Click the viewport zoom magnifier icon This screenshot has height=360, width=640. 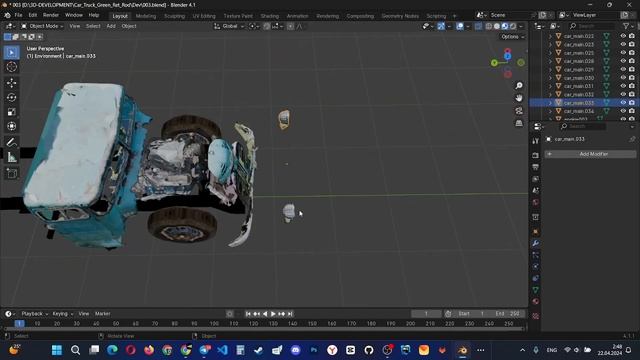click(519, 86)
